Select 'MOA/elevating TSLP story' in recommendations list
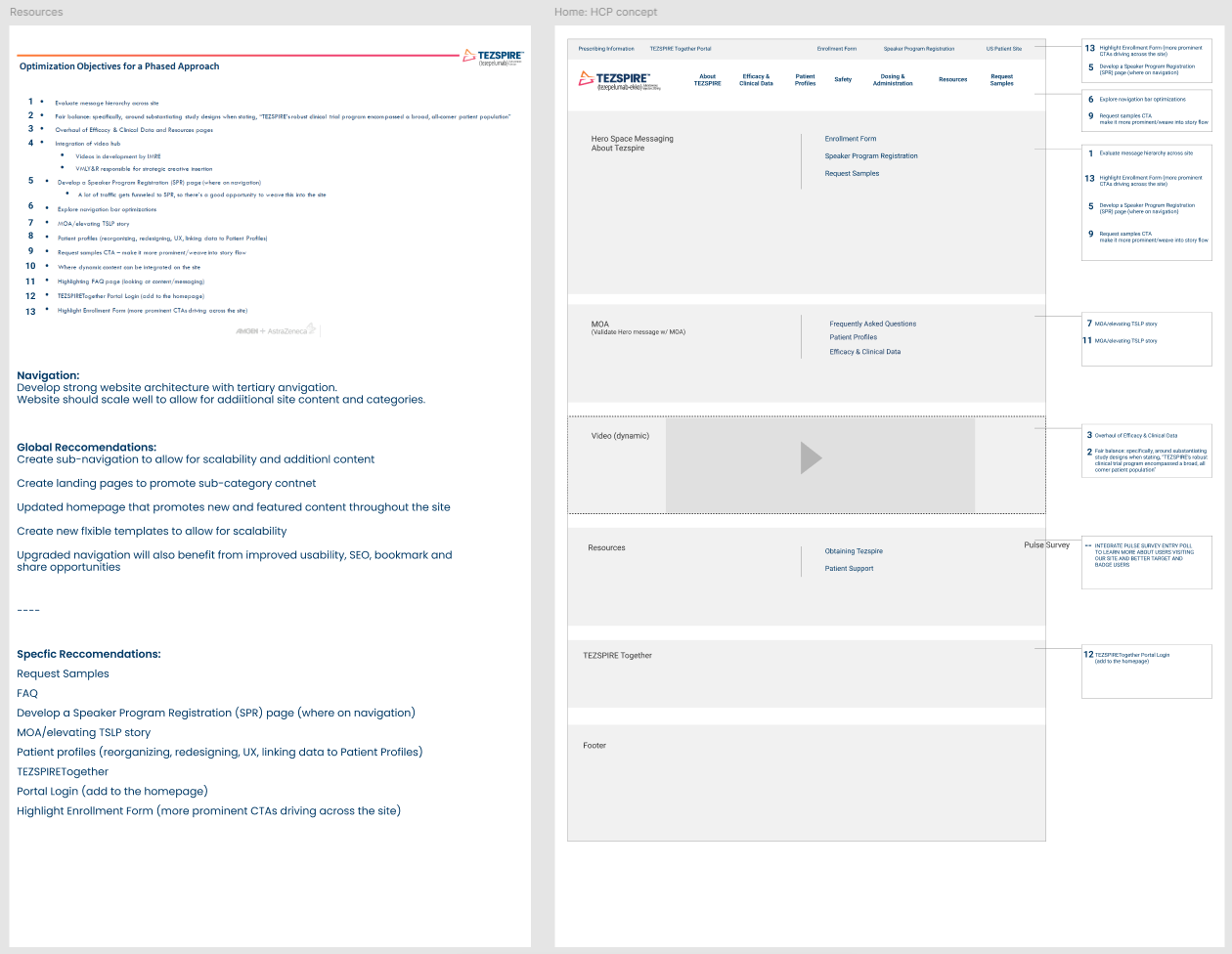Viewport: 1232px width, 954px height. pyautogui.click(x=84, y=732)
